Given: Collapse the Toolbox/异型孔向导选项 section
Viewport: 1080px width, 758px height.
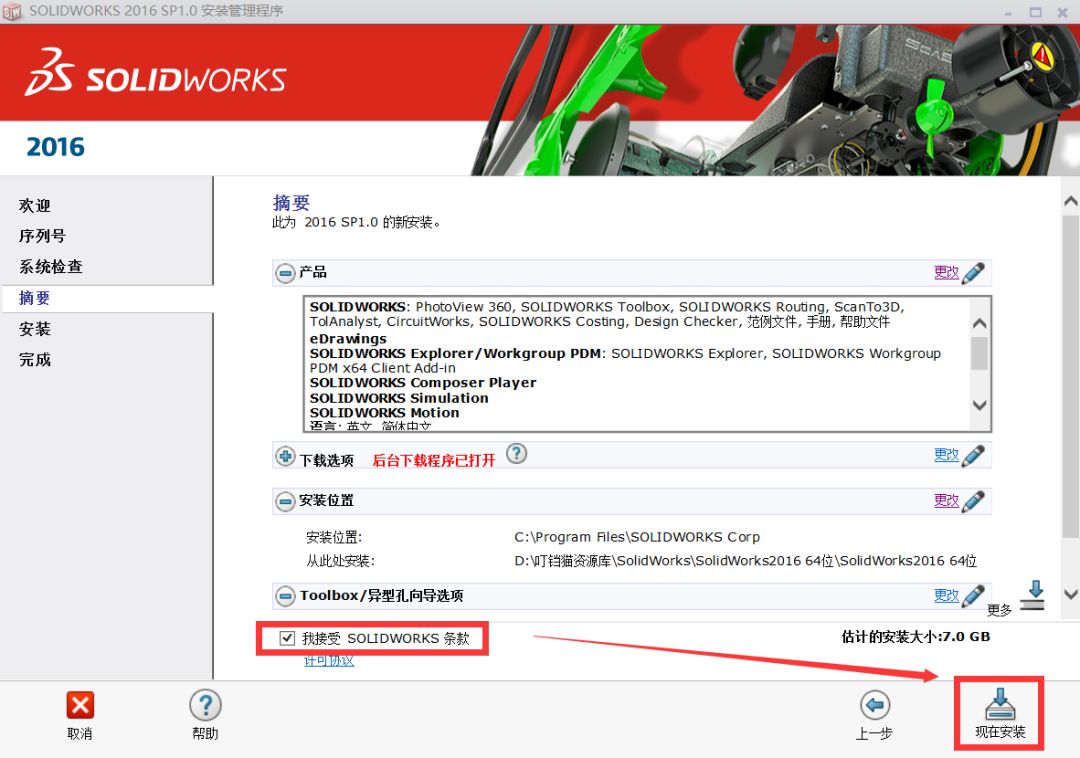Looking at the screenshot, I should (x=284, y=596).
